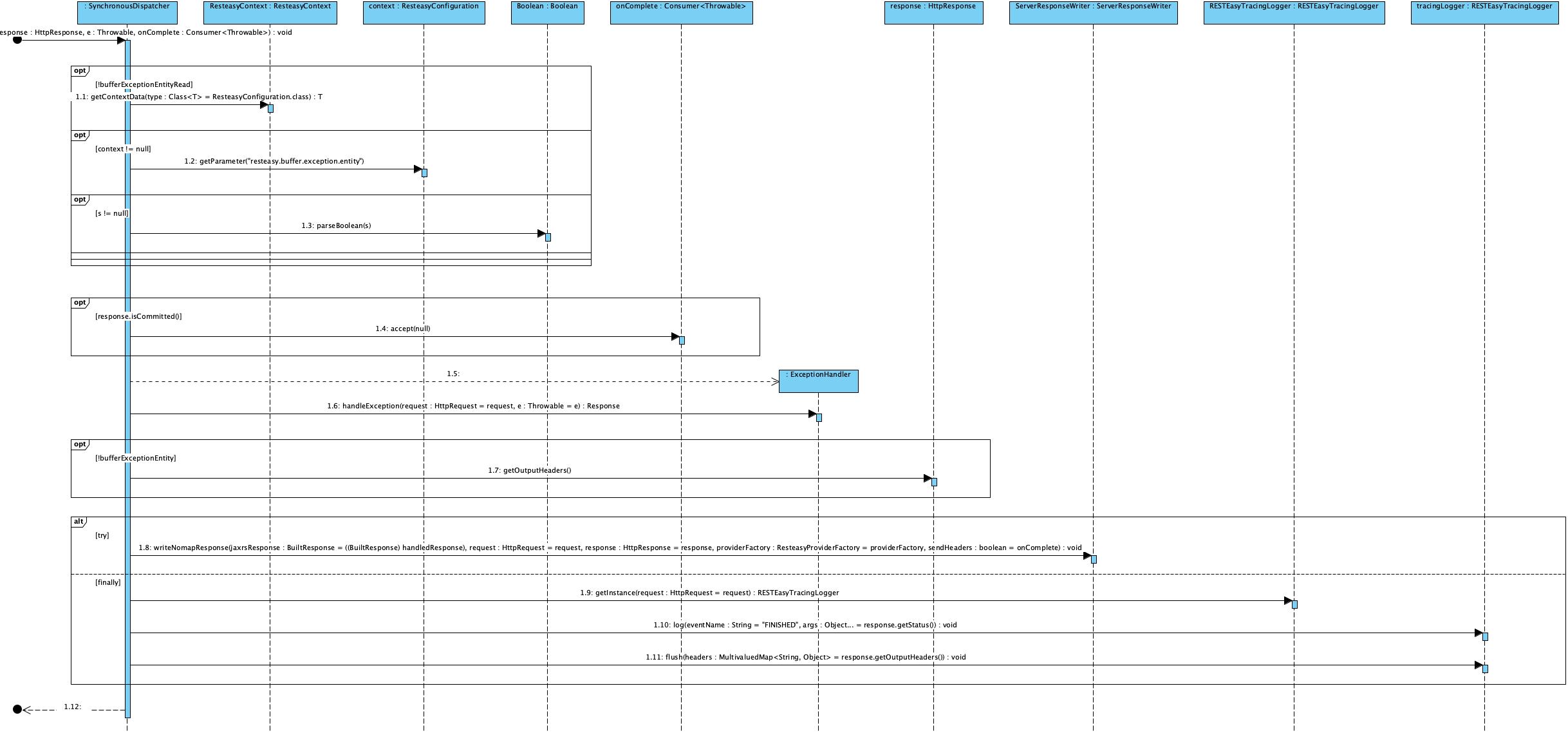Click the activation box on Boolean lifeline
This screenshot has width=1568, height=733.
click(x=548, y=237)
